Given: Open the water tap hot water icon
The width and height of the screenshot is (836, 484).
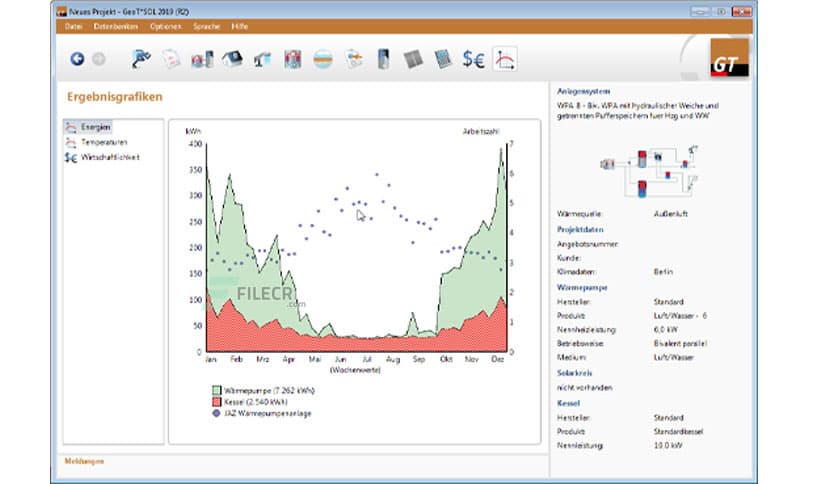Looking at the screenshot, I should point(262,59).
